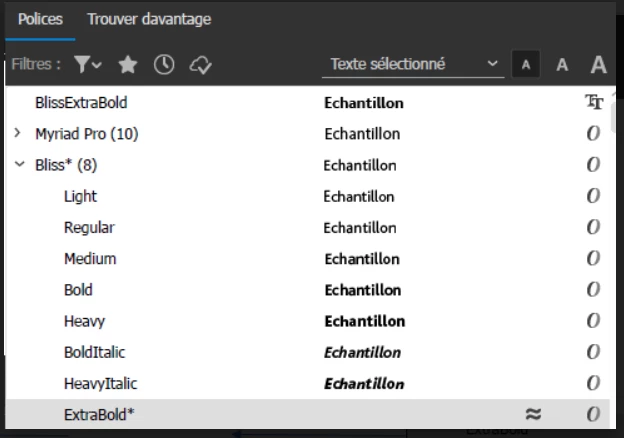Click OpenType icon on ExtraBold* row
Screen dimensions: 624x438
click(x=593, y=414)
